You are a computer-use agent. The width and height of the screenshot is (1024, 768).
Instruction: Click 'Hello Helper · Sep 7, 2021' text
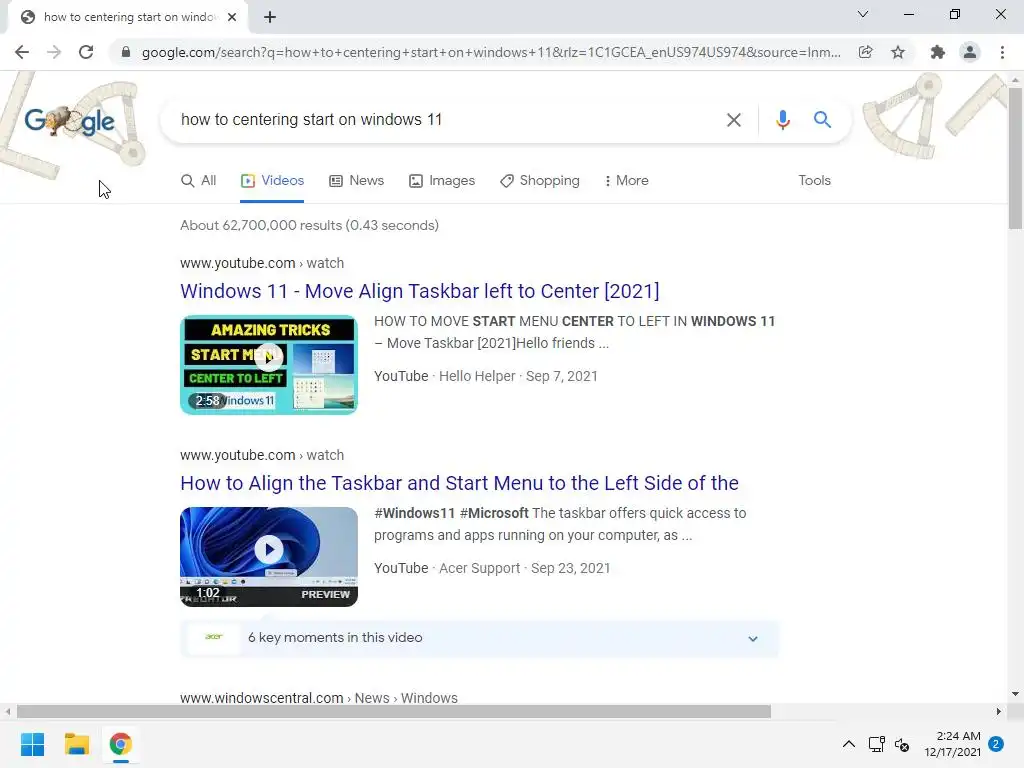click(519, 376)
